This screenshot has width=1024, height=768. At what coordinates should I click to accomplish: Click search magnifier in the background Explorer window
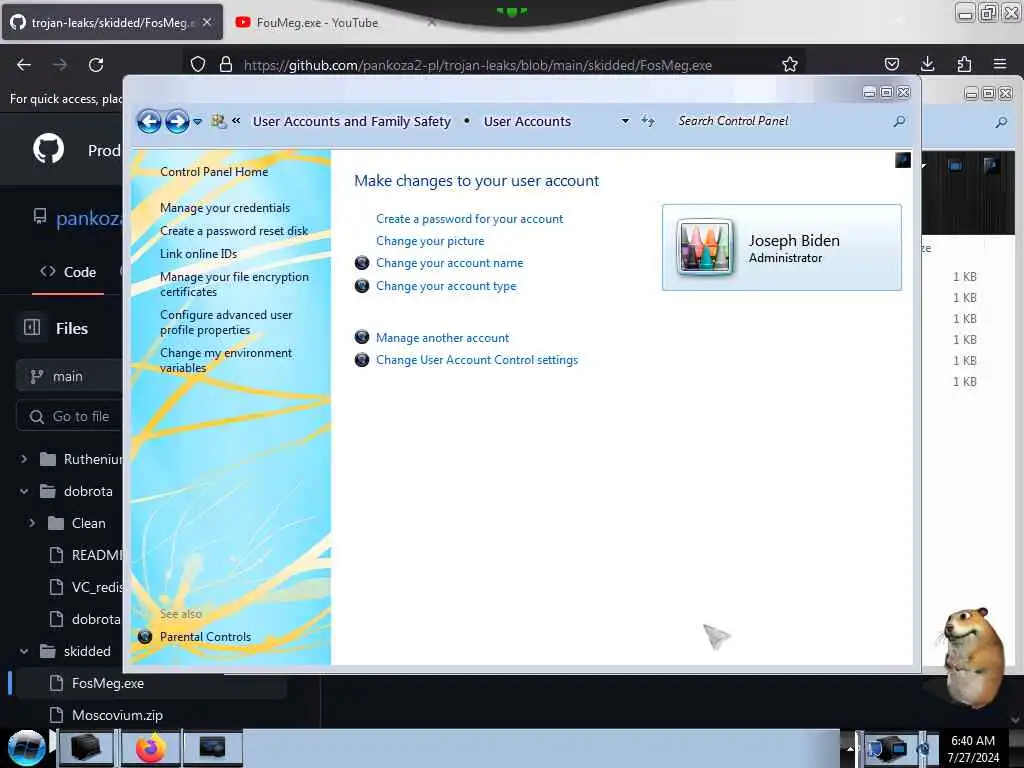[x=1001, y=122]
